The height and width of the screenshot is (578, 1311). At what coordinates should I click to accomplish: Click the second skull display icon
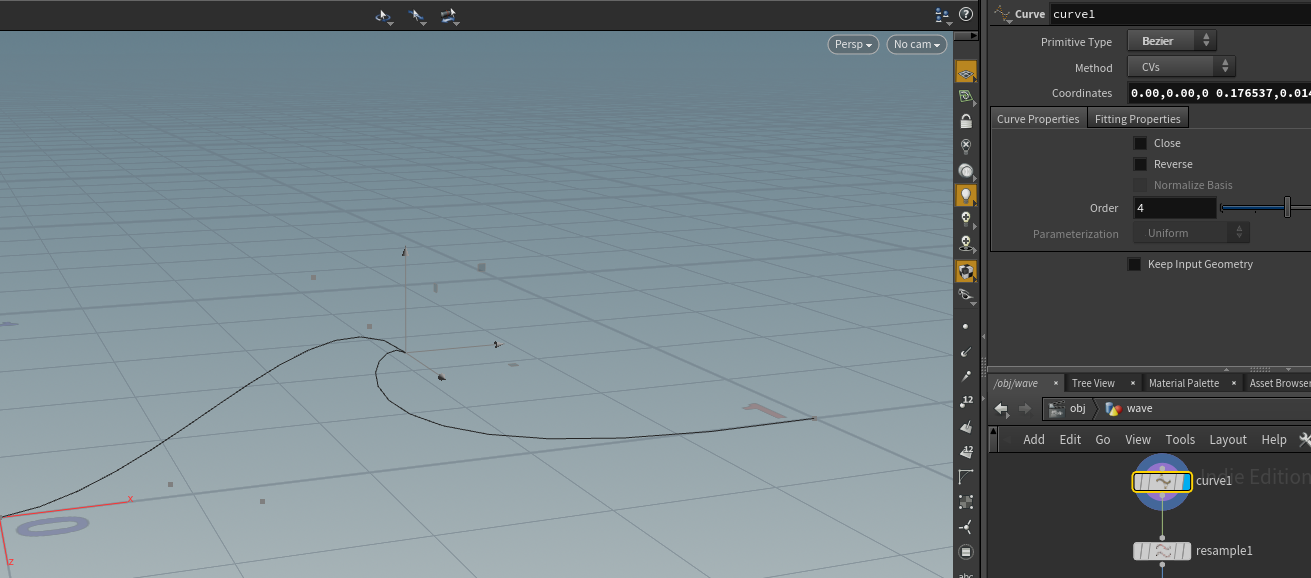(966, 243)
